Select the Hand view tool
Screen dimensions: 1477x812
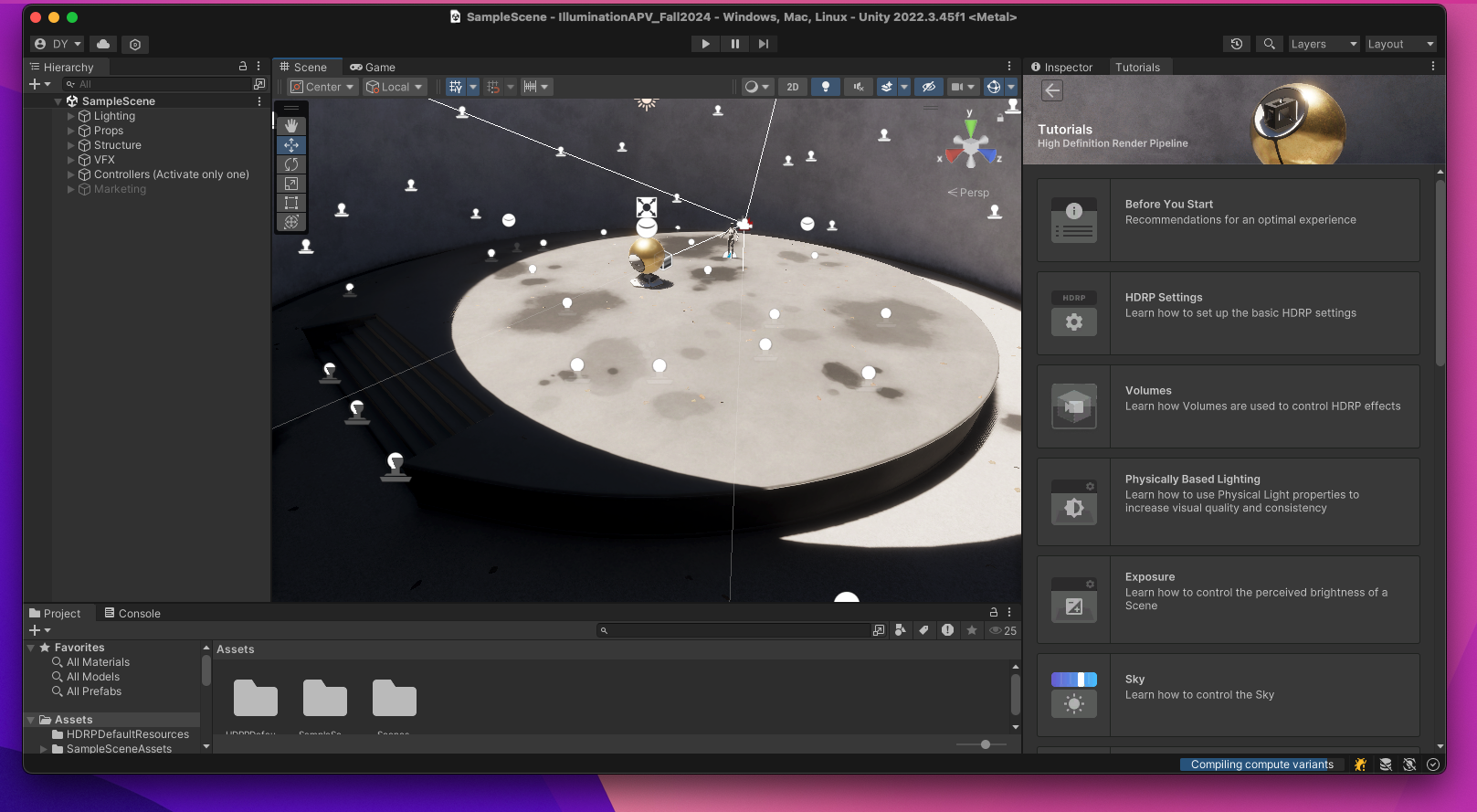coord(291,126)
